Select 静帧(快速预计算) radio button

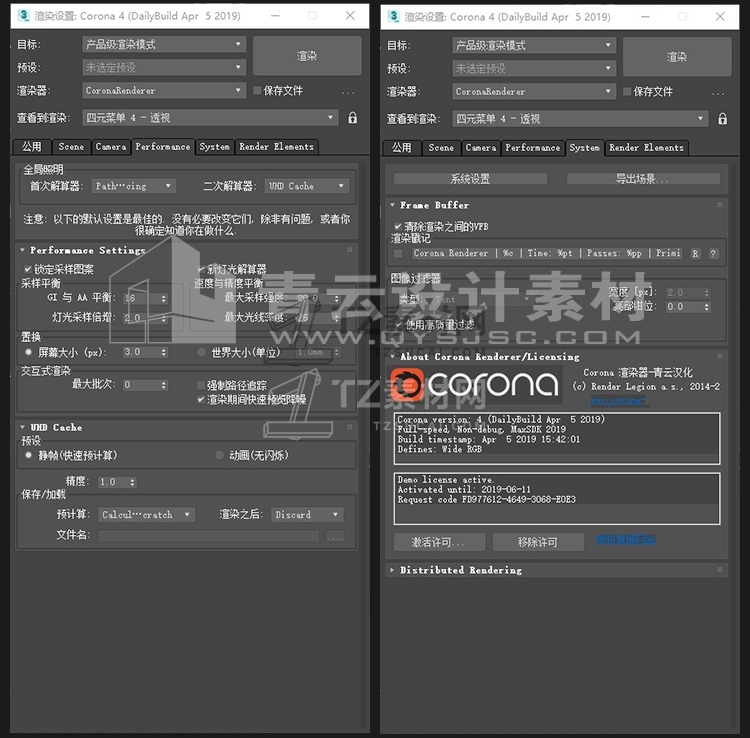pos(29,455)
